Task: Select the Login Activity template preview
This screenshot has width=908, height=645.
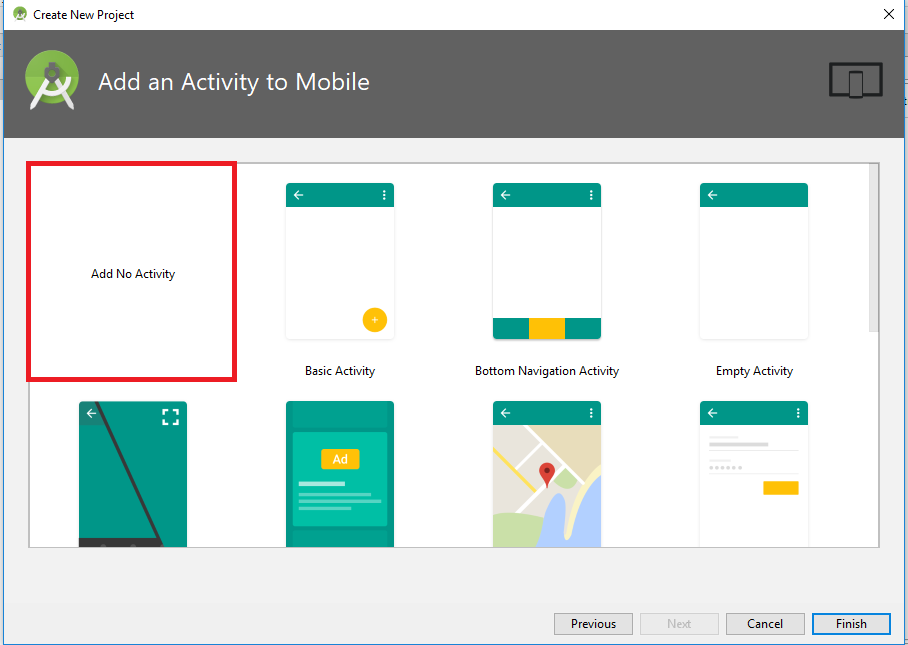Action: [753, 474]
